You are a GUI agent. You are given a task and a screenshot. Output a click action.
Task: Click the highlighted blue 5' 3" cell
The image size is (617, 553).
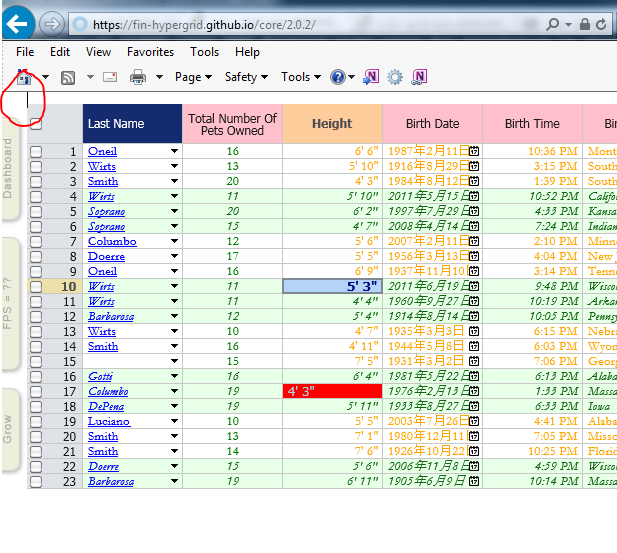tap(333, 286)
